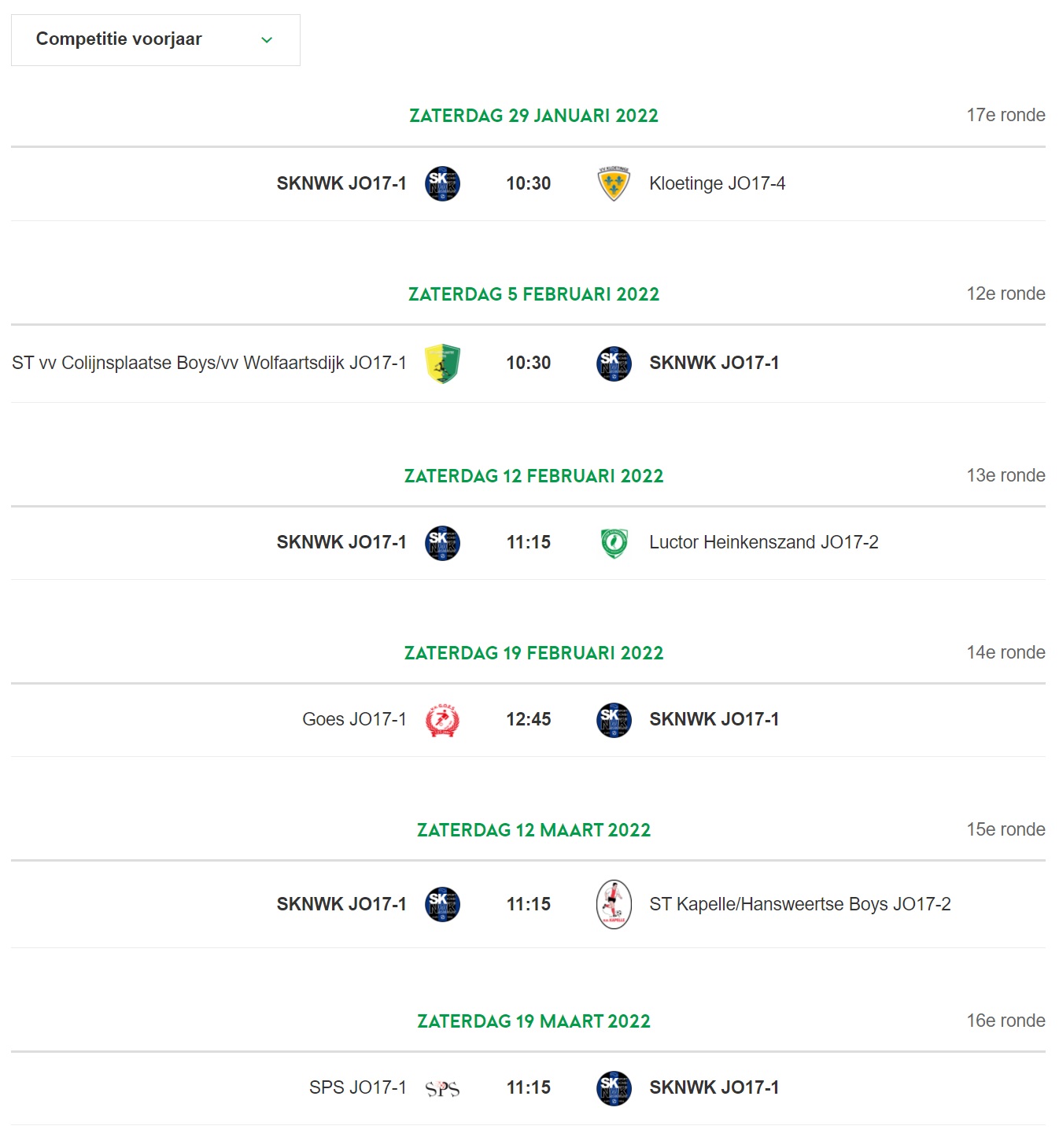1059x1148 pixels.
Task: Open ST vv Colijnsplaatse Boys/vv Wolfaartsdijk JO17-1
Action: pos(209,363)
